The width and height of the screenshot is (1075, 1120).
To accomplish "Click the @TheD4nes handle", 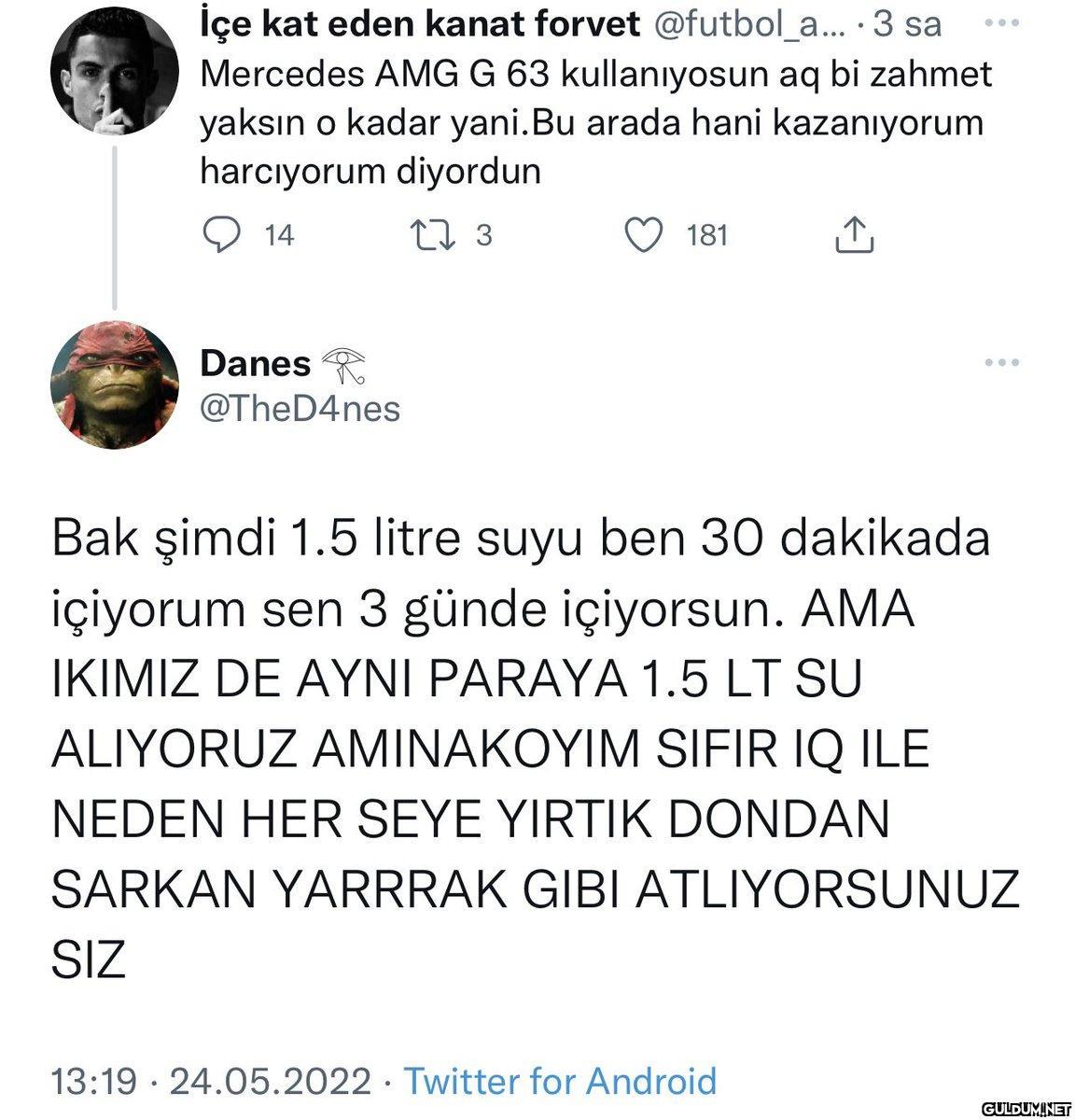I will 300,408.
